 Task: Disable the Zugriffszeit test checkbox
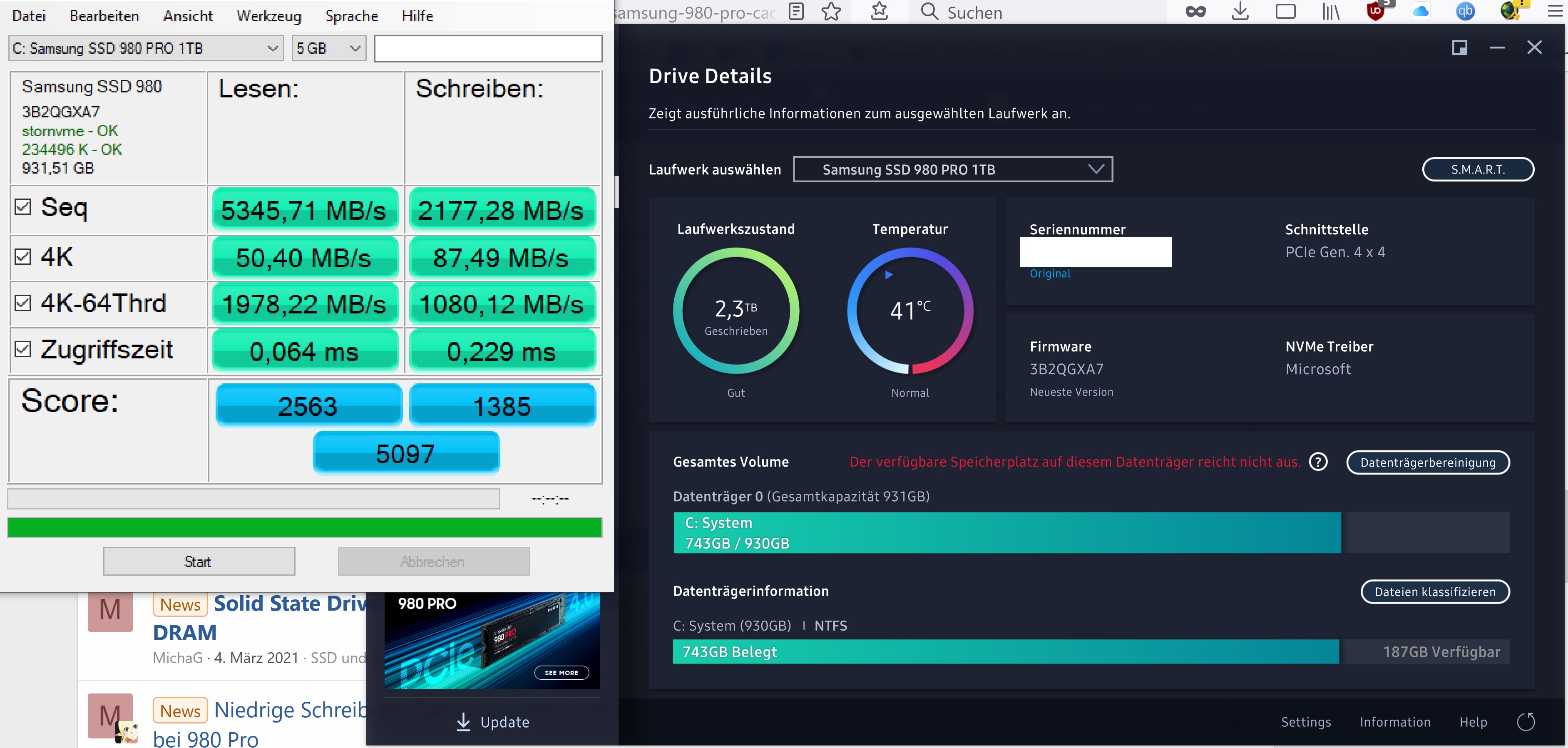point(22,349)
